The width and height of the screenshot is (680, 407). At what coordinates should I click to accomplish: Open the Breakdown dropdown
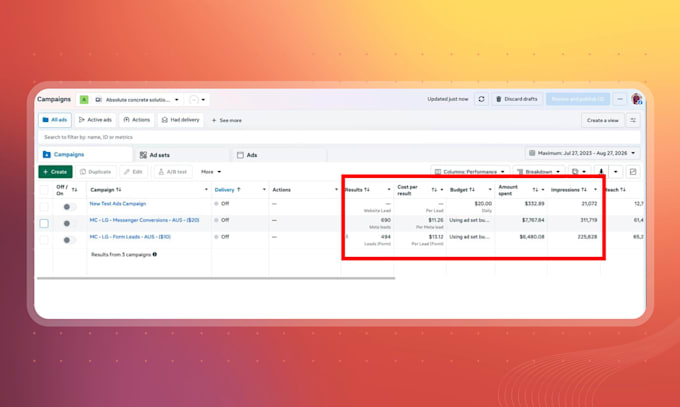coord(539,172)
